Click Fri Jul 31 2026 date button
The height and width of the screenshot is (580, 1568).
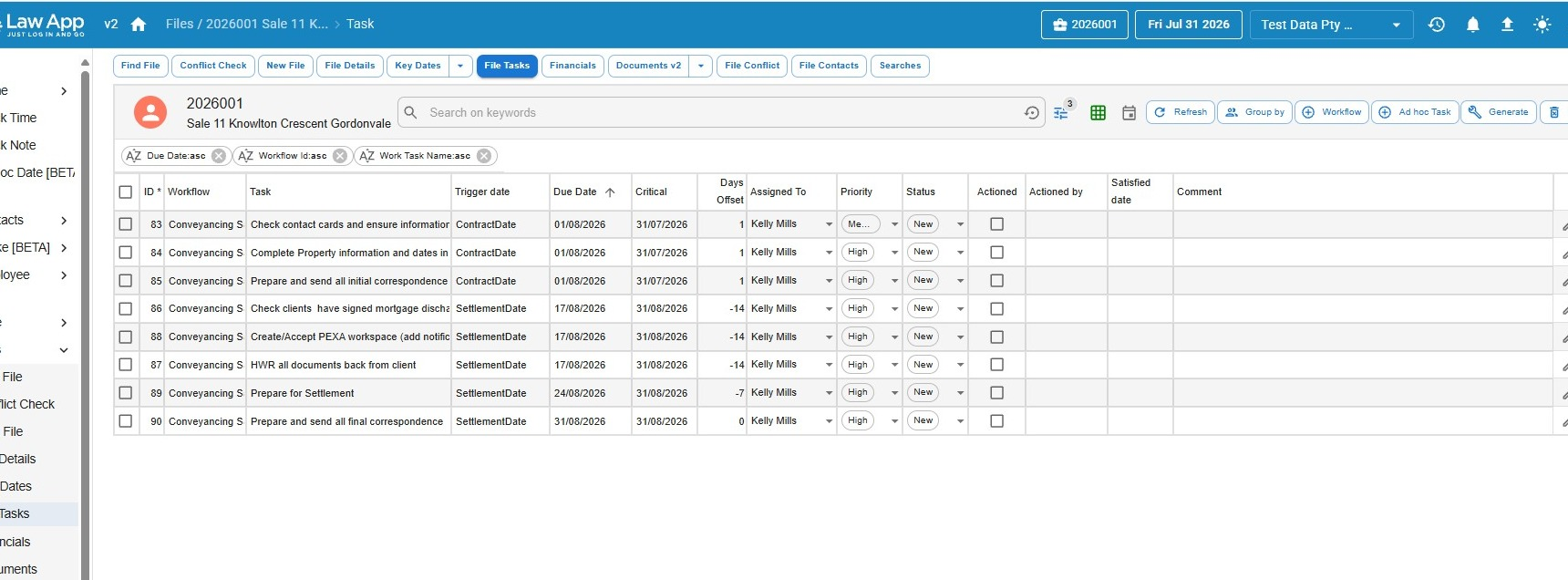(x=1189, y=25)
